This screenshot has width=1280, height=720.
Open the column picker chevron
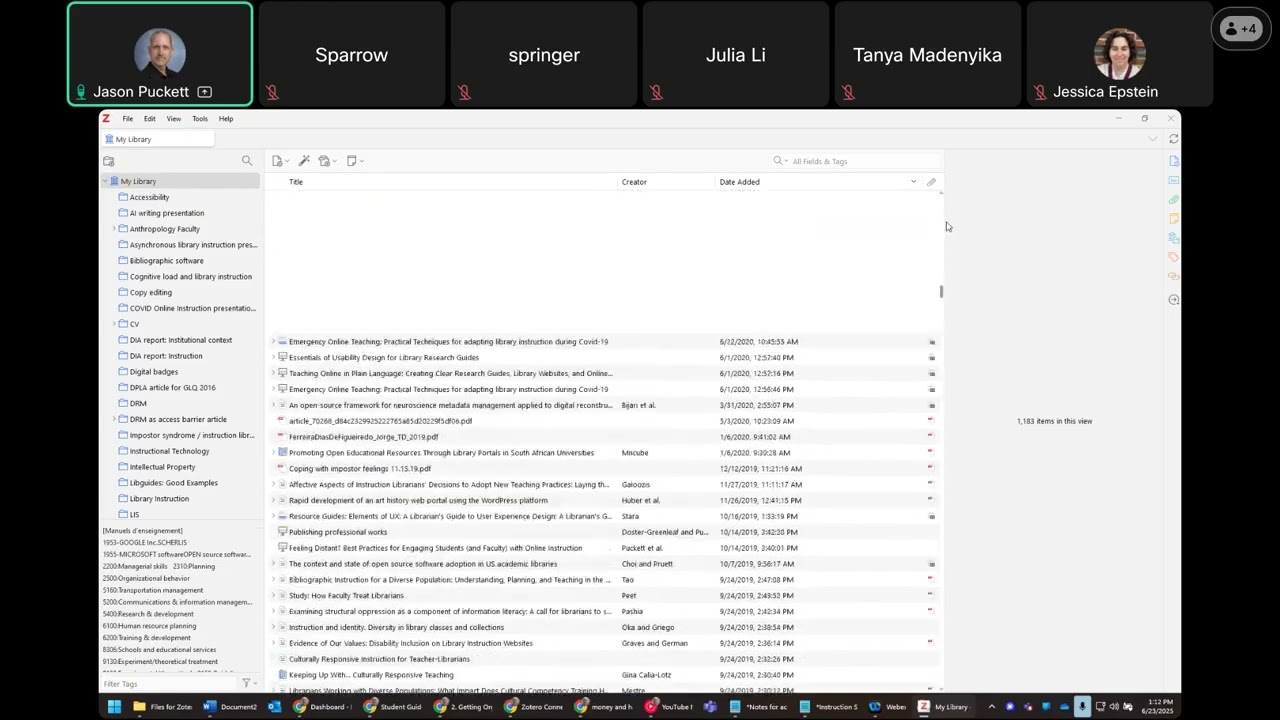click(913, 182)
